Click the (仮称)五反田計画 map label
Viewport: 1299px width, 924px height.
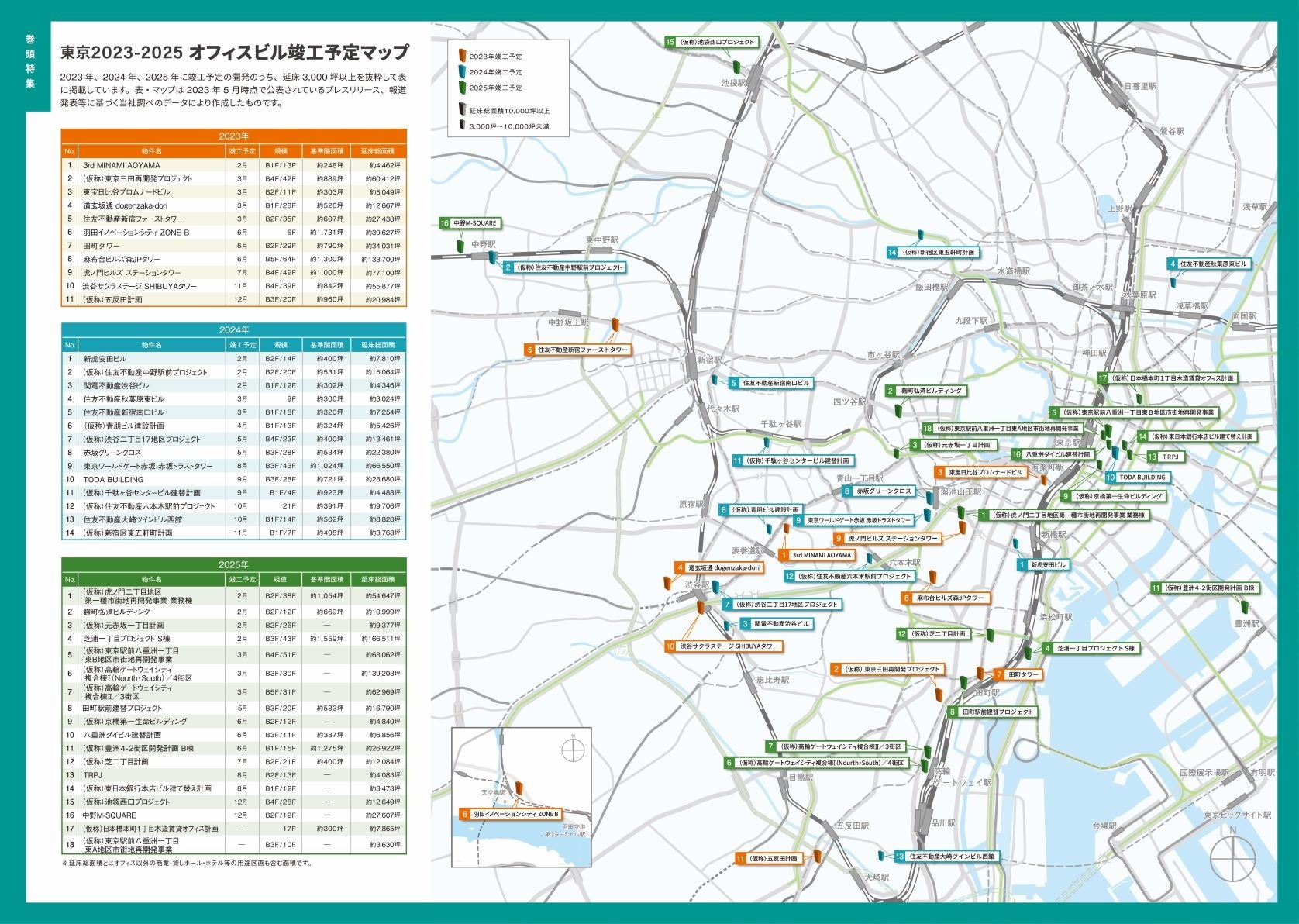(x=767, y=859)
